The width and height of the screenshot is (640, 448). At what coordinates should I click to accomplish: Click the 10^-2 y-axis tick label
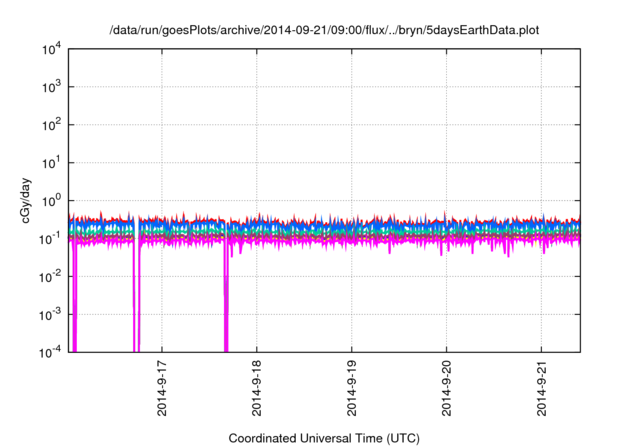[x=51, y=277]
